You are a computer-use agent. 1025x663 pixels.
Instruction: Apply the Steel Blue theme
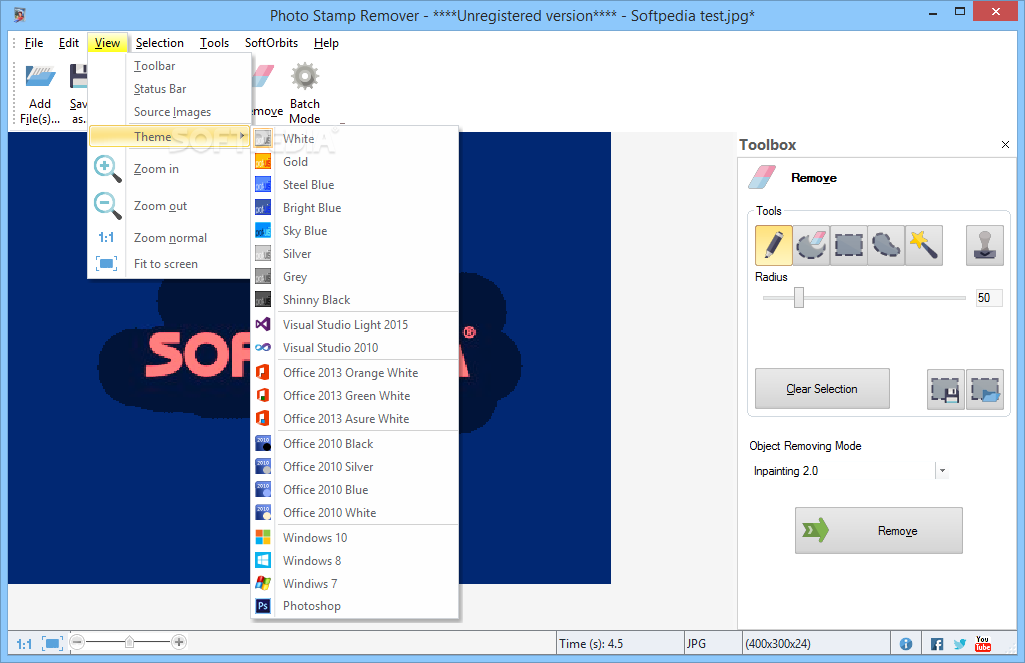coord(355,184)
